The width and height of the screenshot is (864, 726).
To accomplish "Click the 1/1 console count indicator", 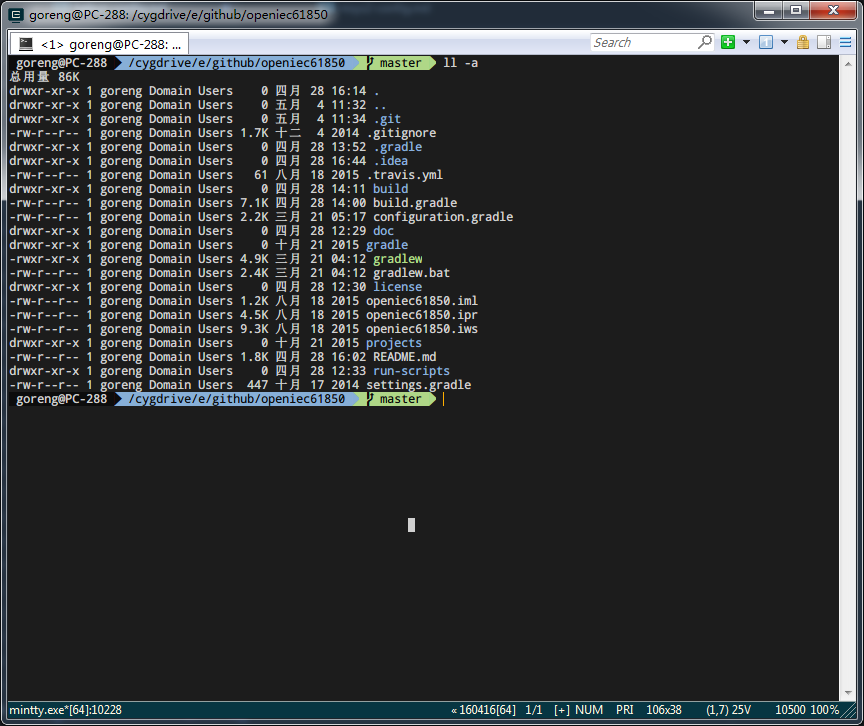I will point(534,709).
